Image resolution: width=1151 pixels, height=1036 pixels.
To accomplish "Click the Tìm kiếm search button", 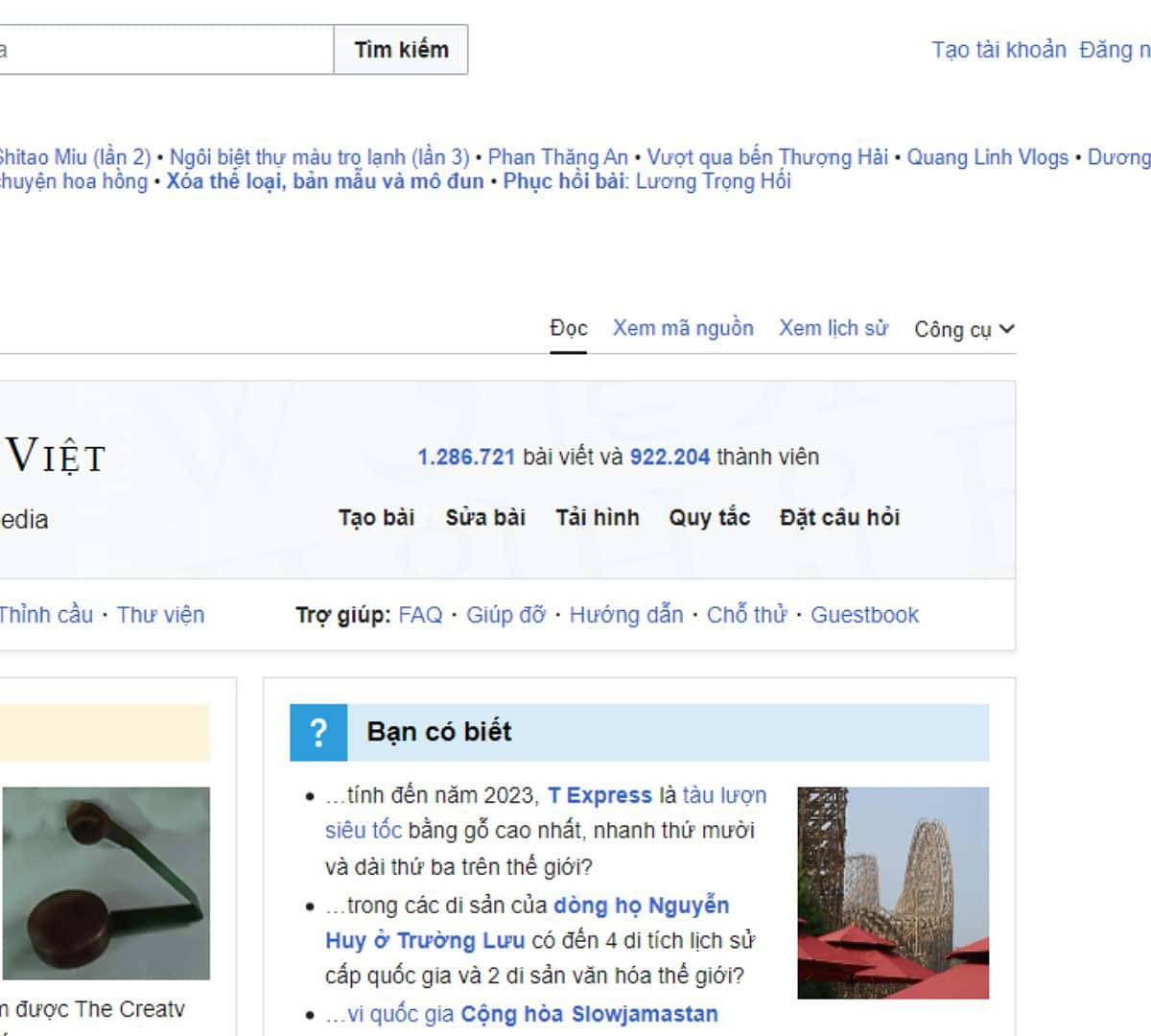I will tap(401, 50).
